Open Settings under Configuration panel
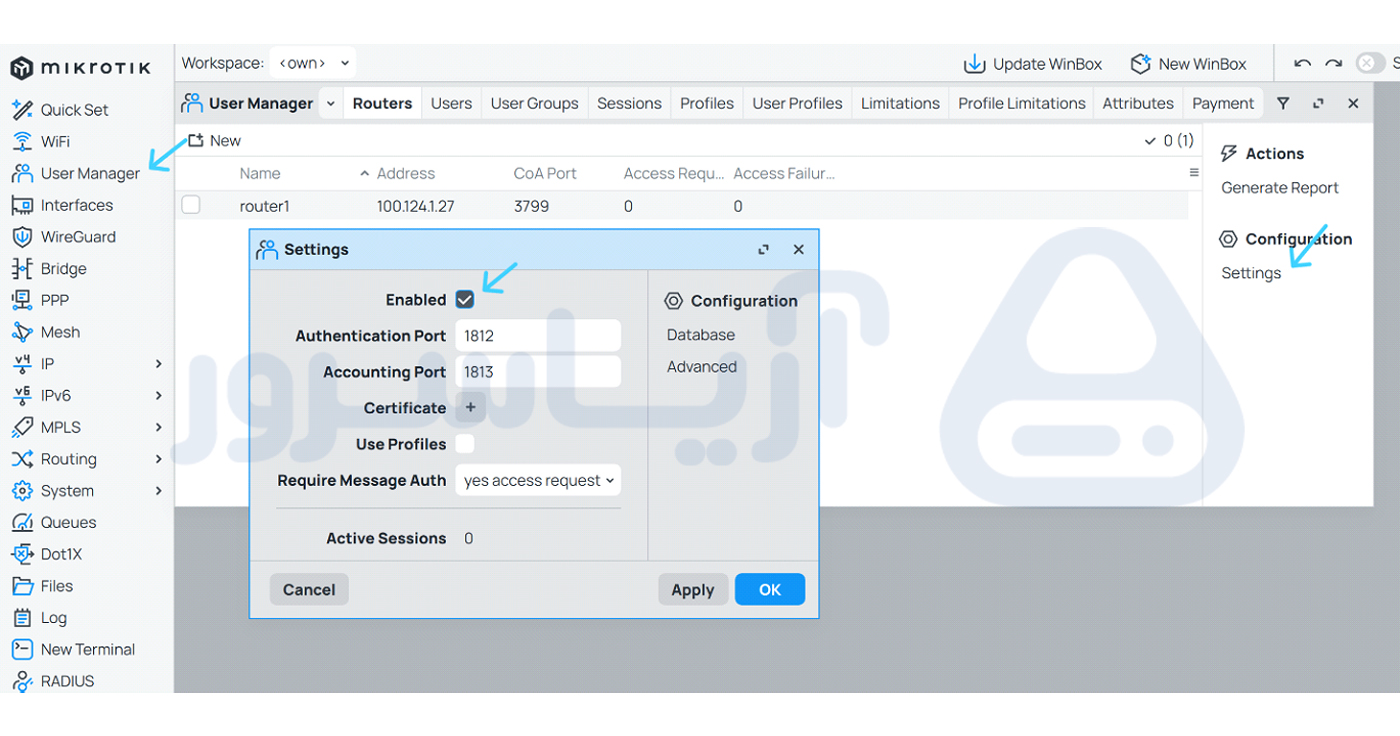The height and width of the screenshot is (736, 1400). click(1251, 273)
